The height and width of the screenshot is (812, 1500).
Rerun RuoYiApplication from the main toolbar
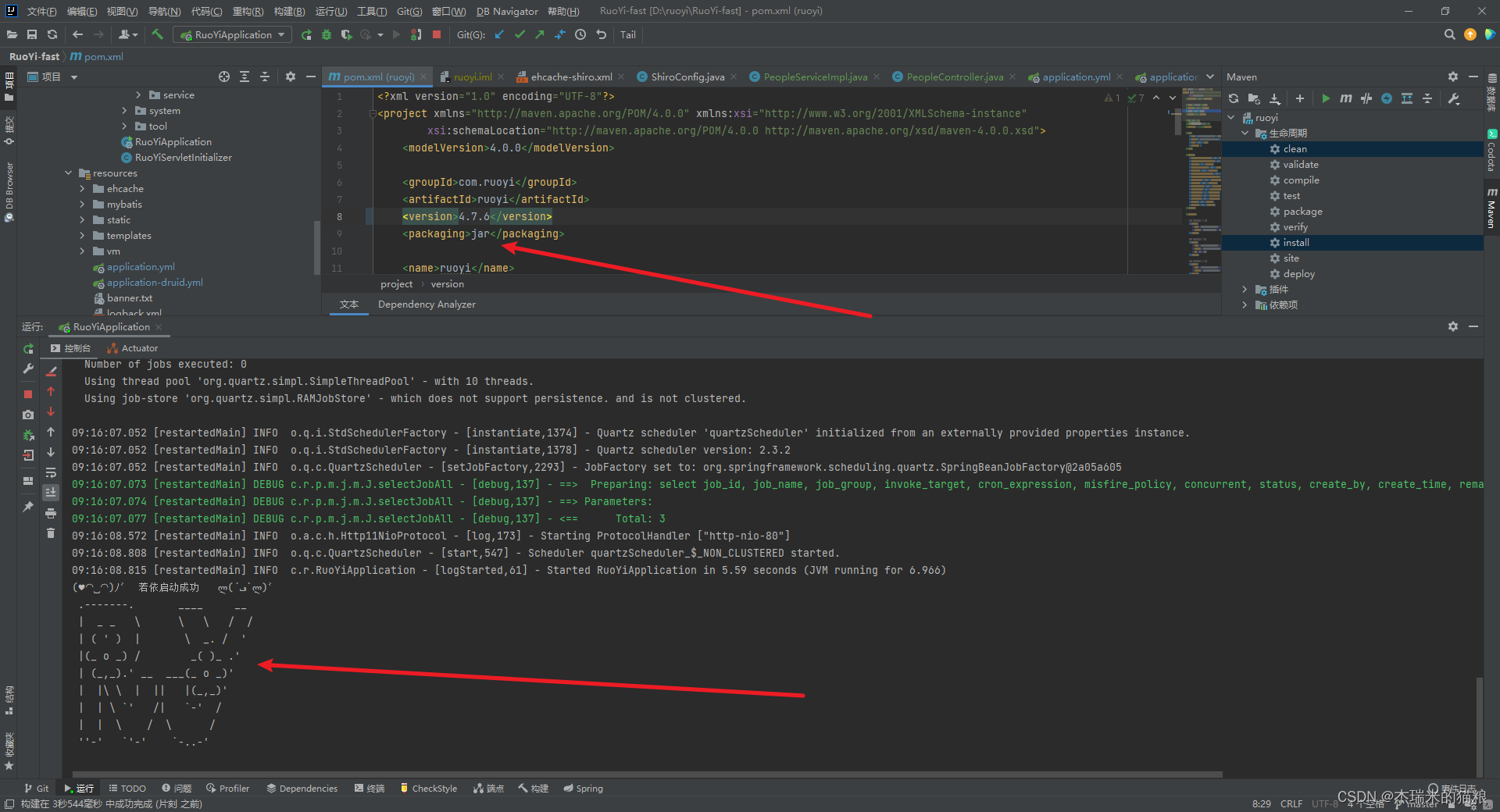coord(306,34)
